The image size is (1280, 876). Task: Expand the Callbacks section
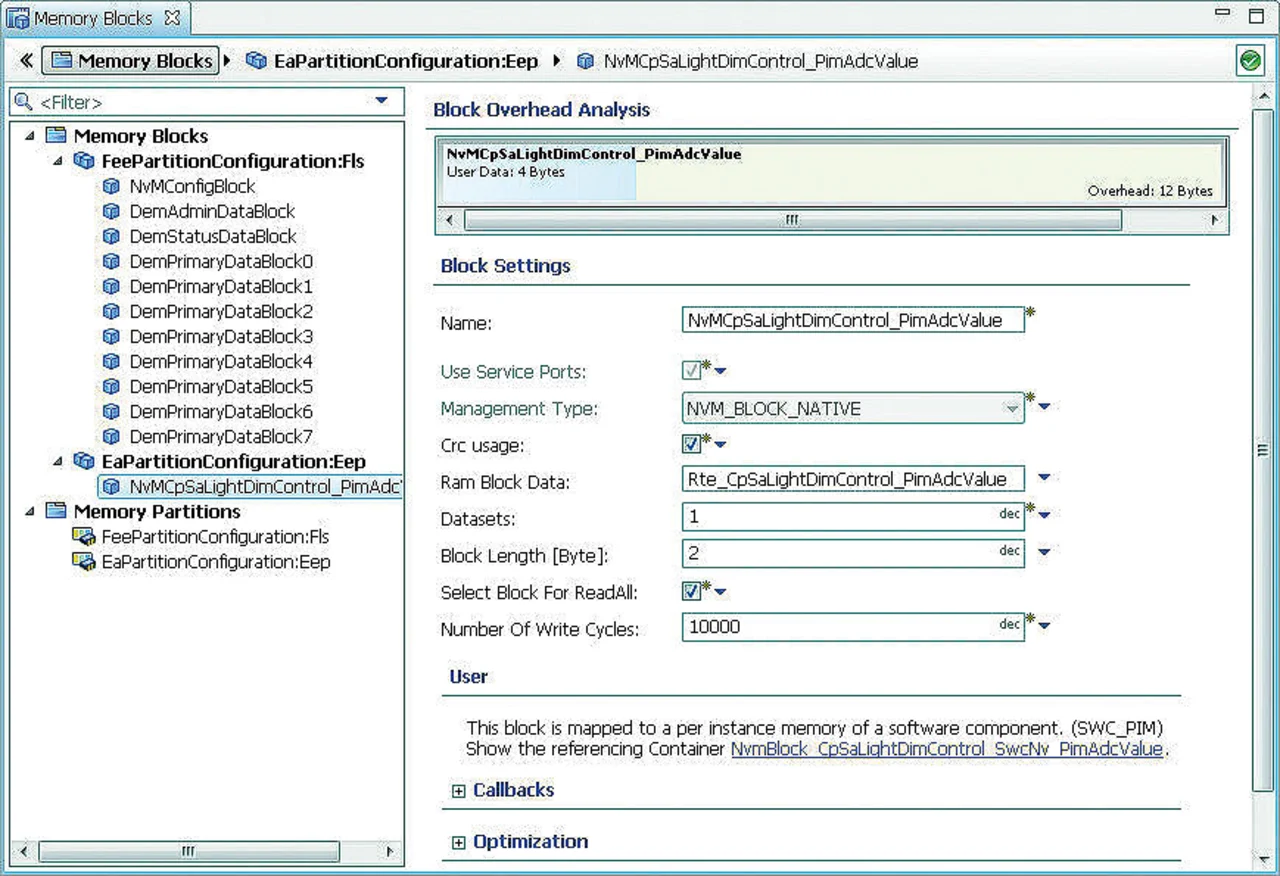click(x=458, y=791)
